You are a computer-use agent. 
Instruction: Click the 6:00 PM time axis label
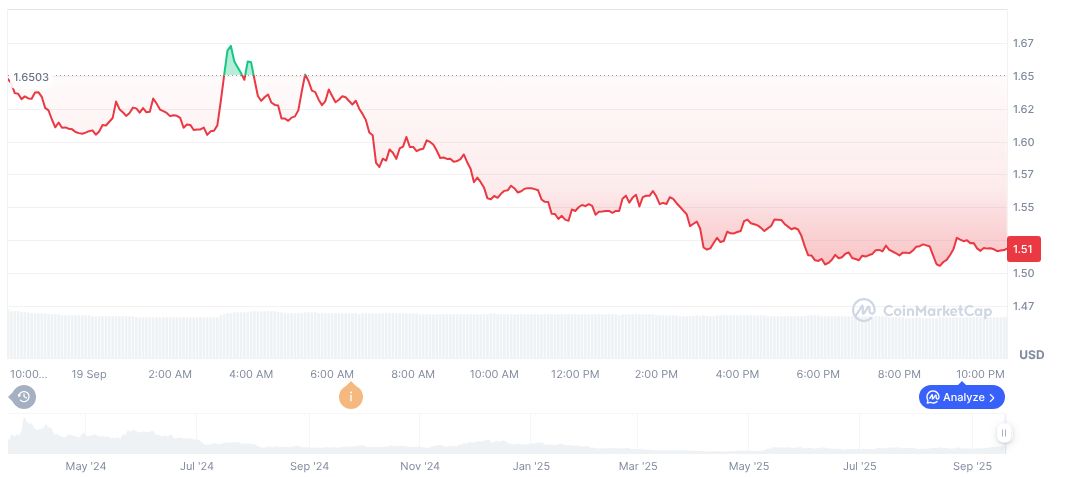818,374
